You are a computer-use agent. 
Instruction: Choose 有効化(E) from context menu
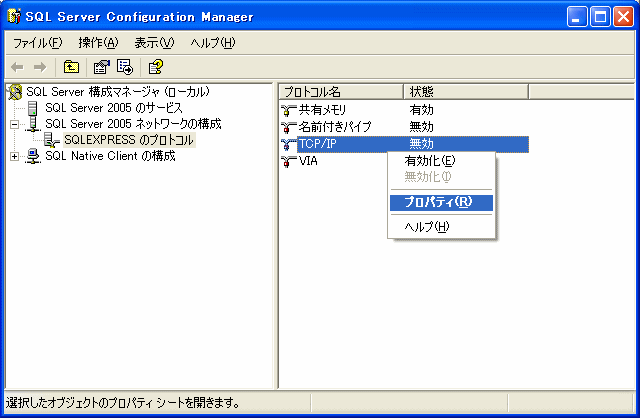(x=441, y=161)
